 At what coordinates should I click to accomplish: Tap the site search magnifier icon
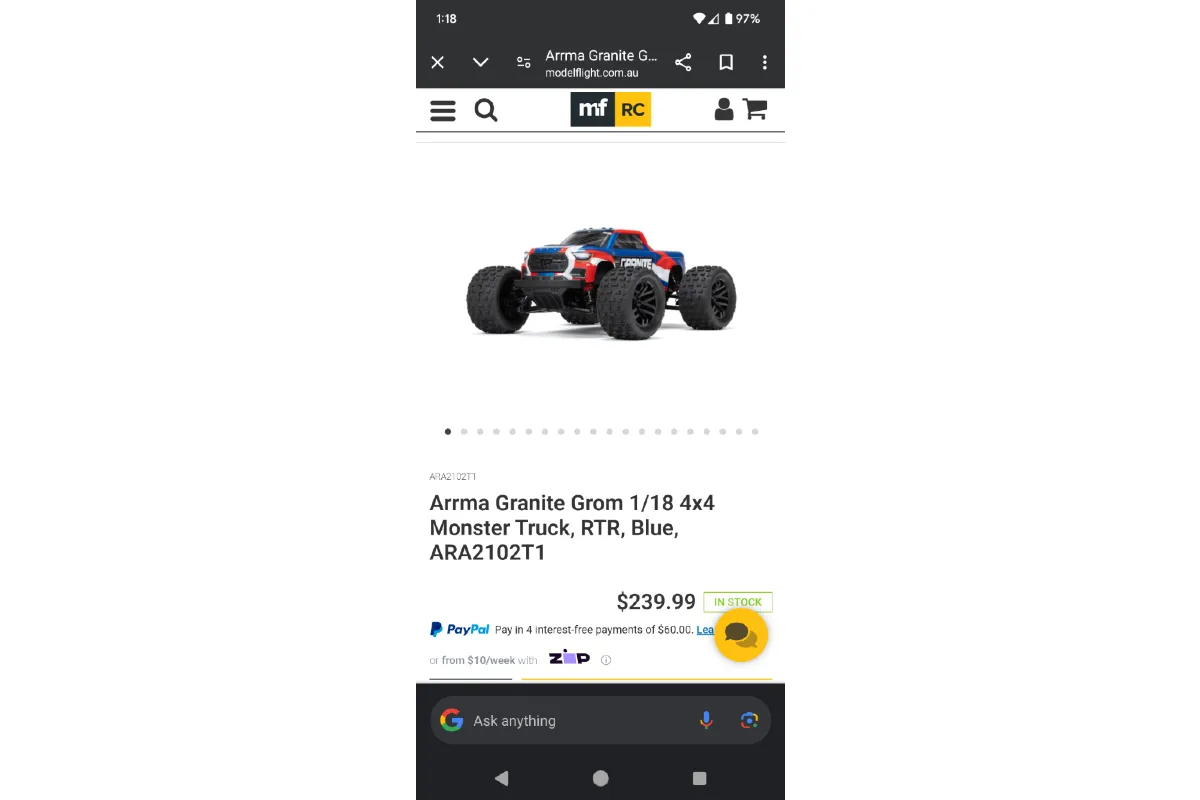(486, 110)
